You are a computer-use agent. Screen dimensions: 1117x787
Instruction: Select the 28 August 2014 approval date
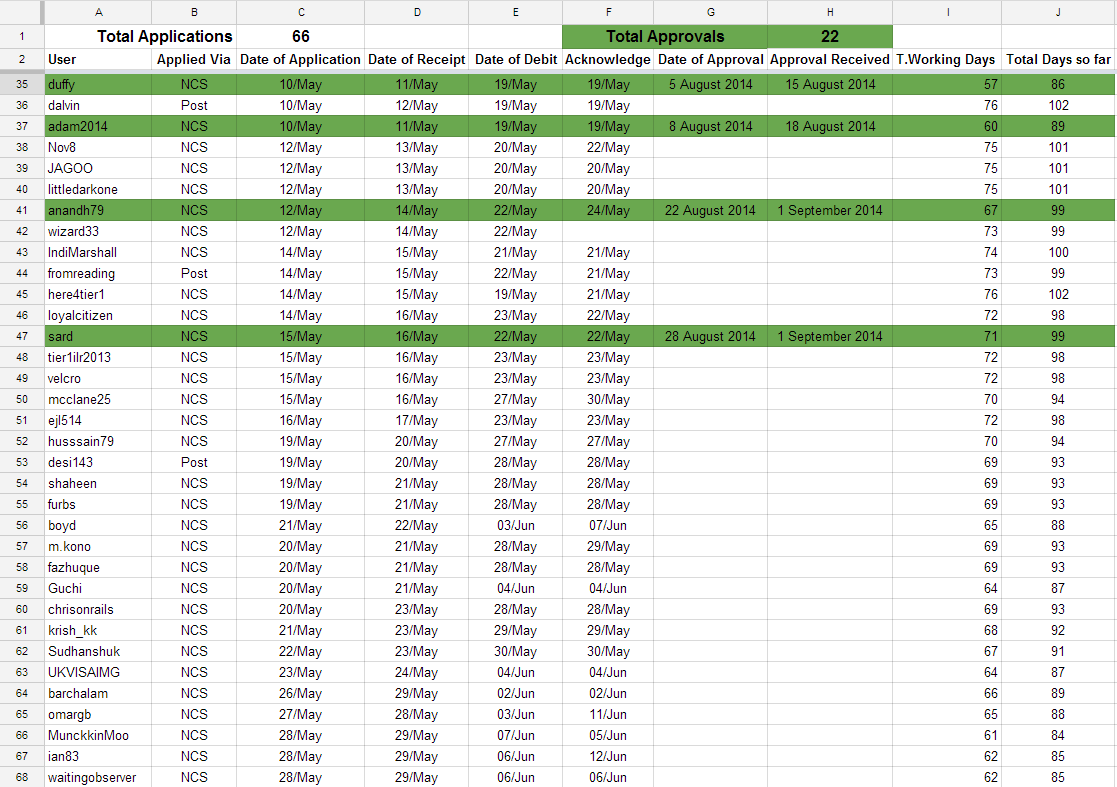coord(710,336)
